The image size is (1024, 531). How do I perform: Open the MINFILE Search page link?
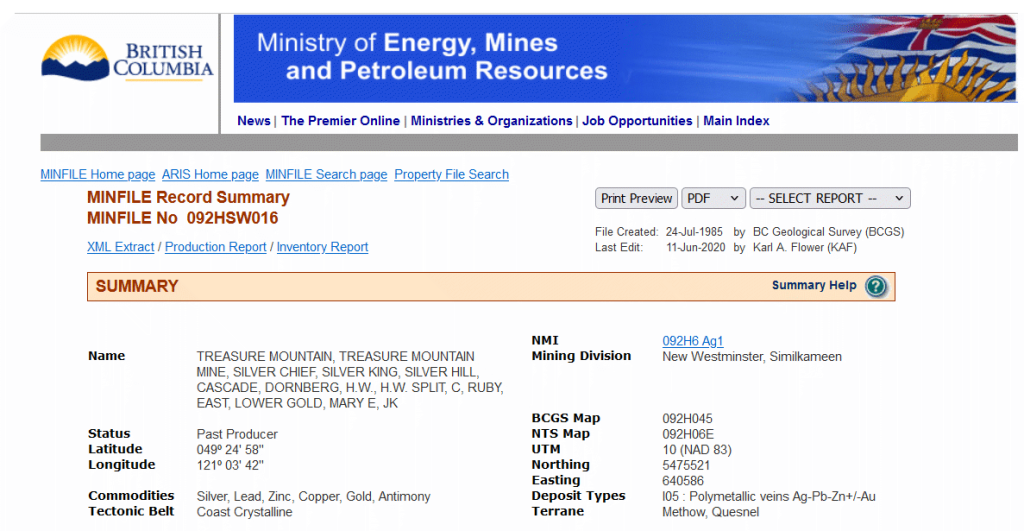click(x=326, y=174)
